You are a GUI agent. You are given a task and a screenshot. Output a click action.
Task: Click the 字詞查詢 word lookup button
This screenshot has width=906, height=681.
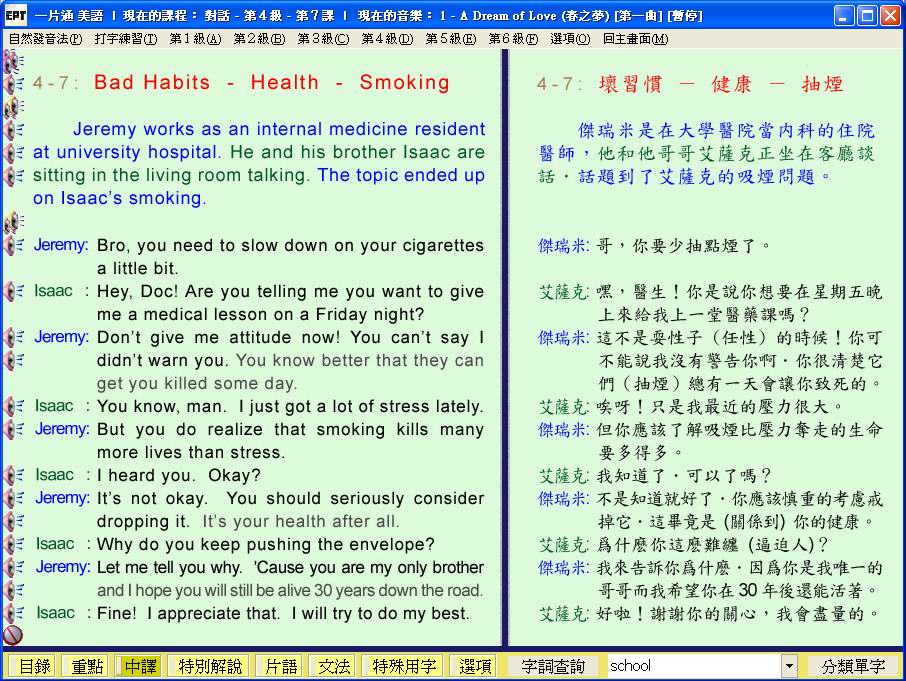553,666
